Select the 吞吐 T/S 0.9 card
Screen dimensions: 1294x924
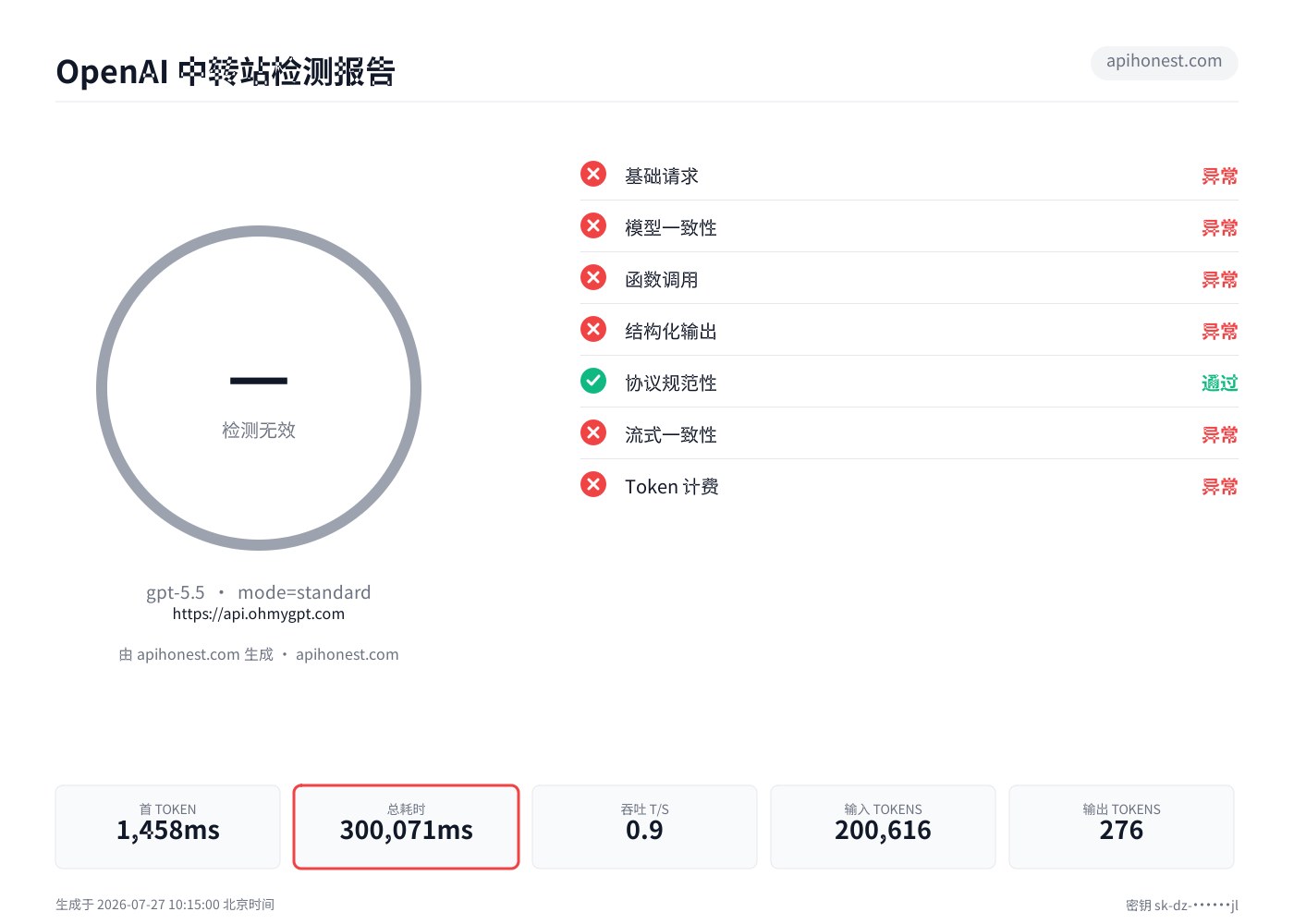pyautogui.click(x=644, y=827)
